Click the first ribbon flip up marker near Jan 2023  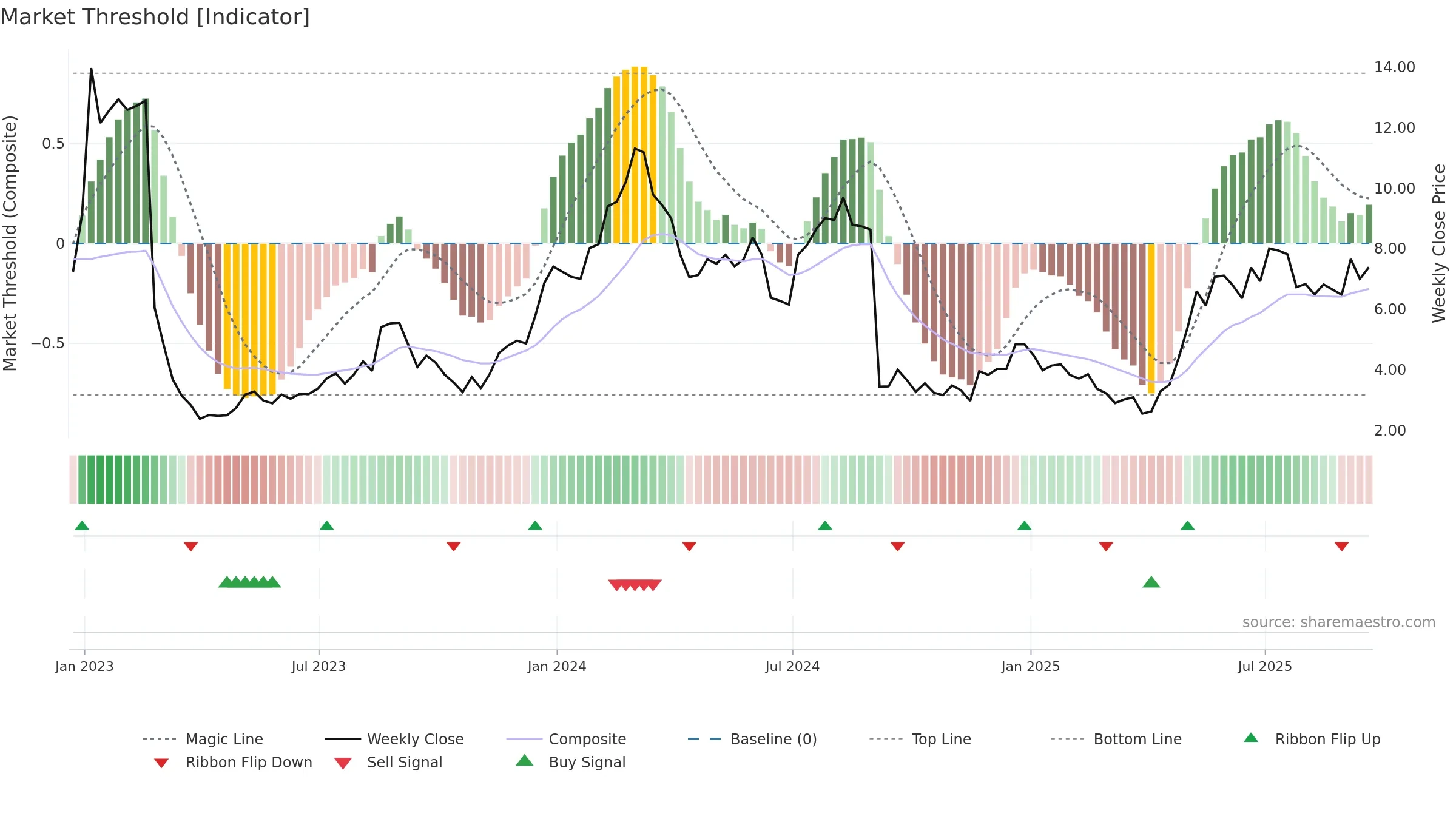click(82, 525)
